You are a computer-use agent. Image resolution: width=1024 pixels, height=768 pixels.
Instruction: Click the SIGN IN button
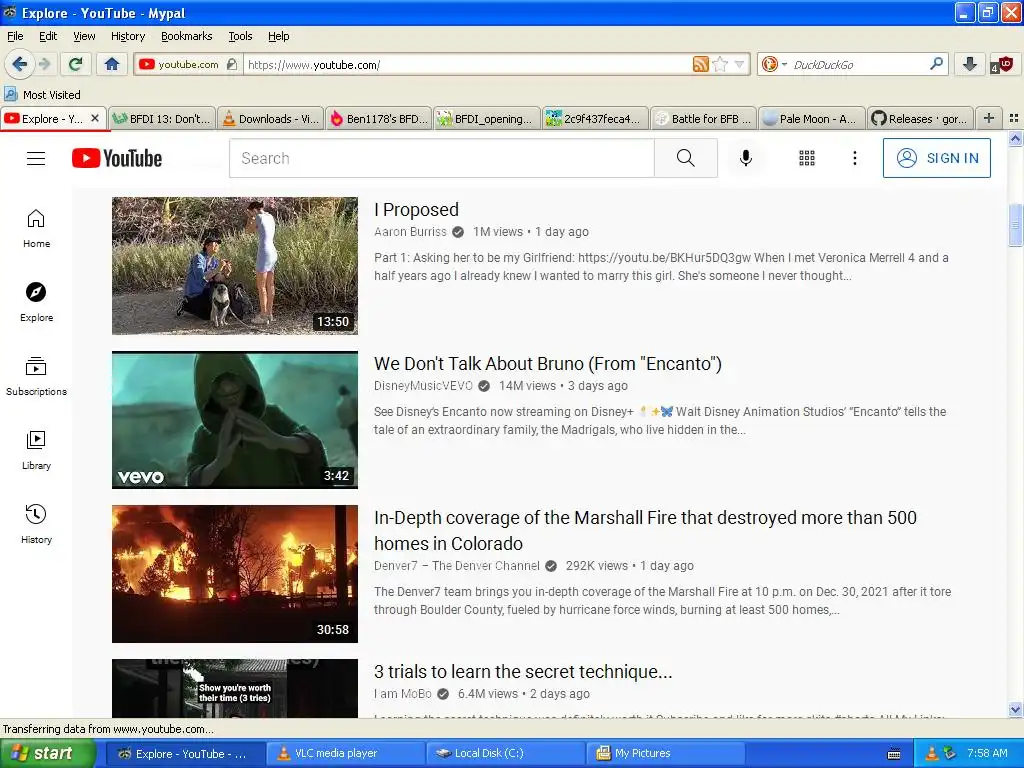coord(936,158)
